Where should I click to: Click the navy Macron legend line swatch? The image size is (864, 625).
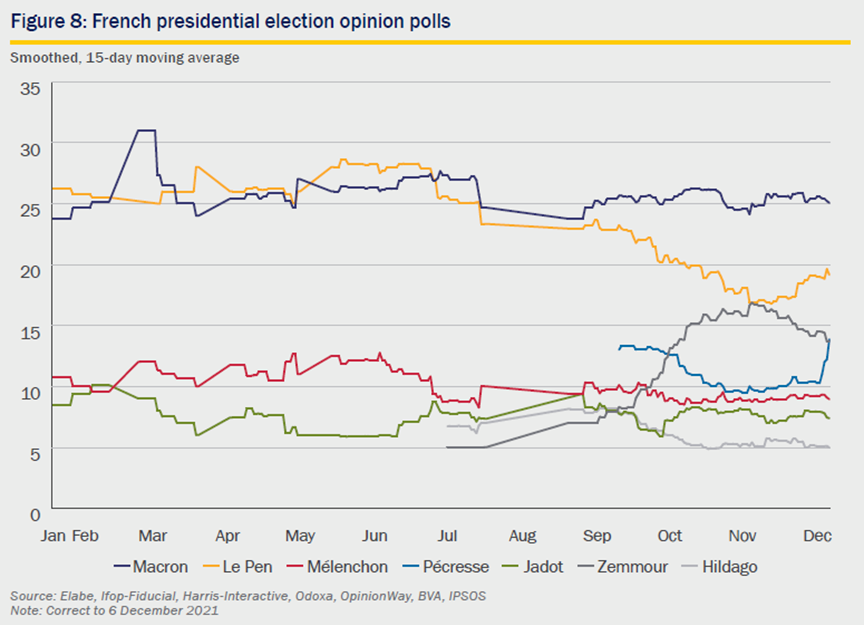(122, 567)
